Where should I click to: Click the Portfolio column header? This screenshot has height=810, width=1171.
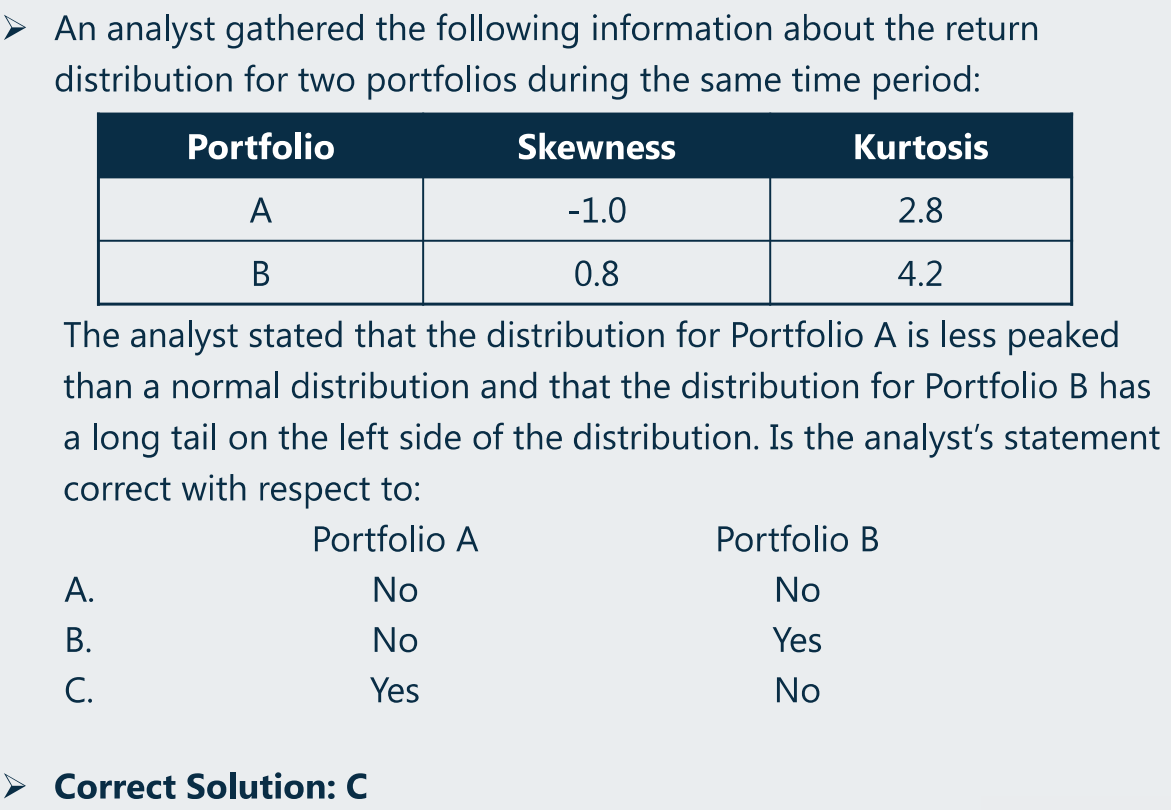click(261, 146)
